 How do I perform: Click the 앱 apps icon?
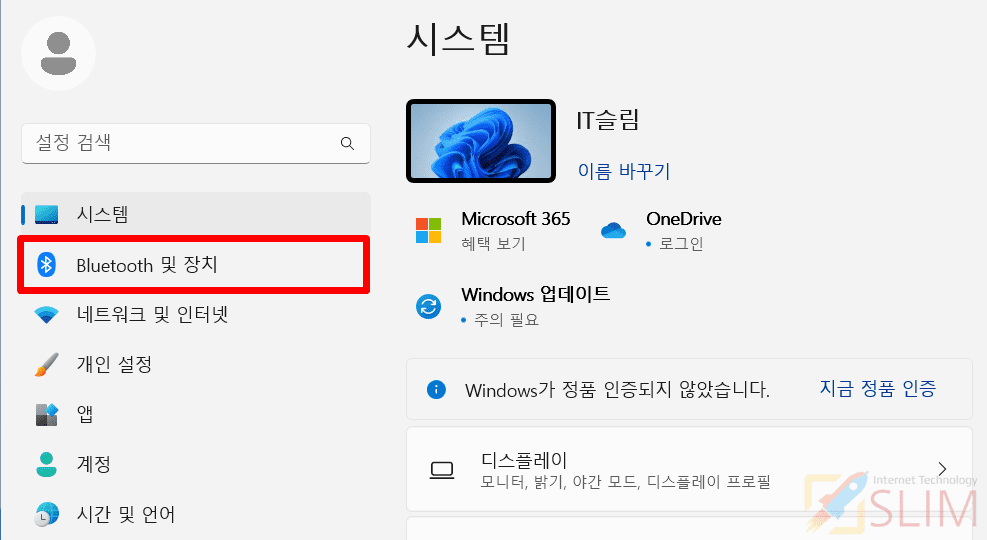(x=46, y=415)
